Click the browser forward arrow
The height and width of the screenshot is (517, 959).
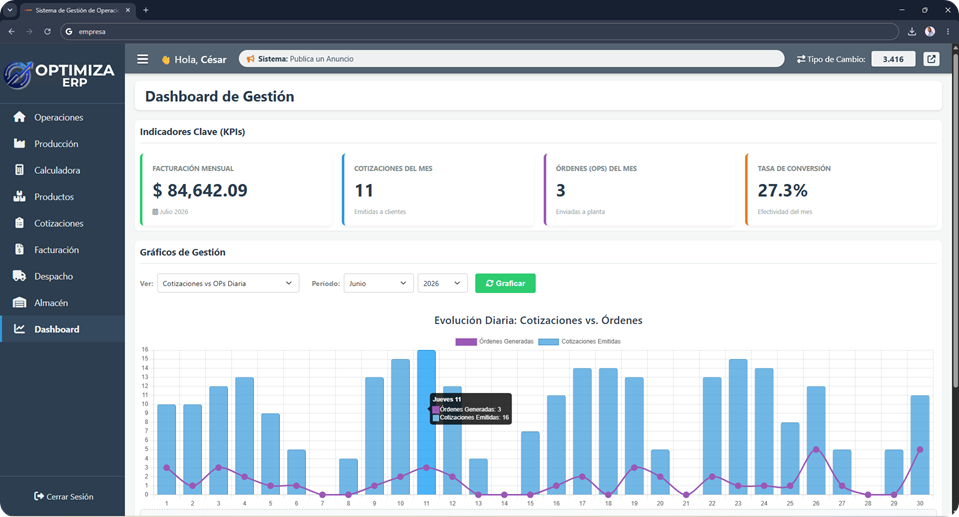[x=29, y=31]
